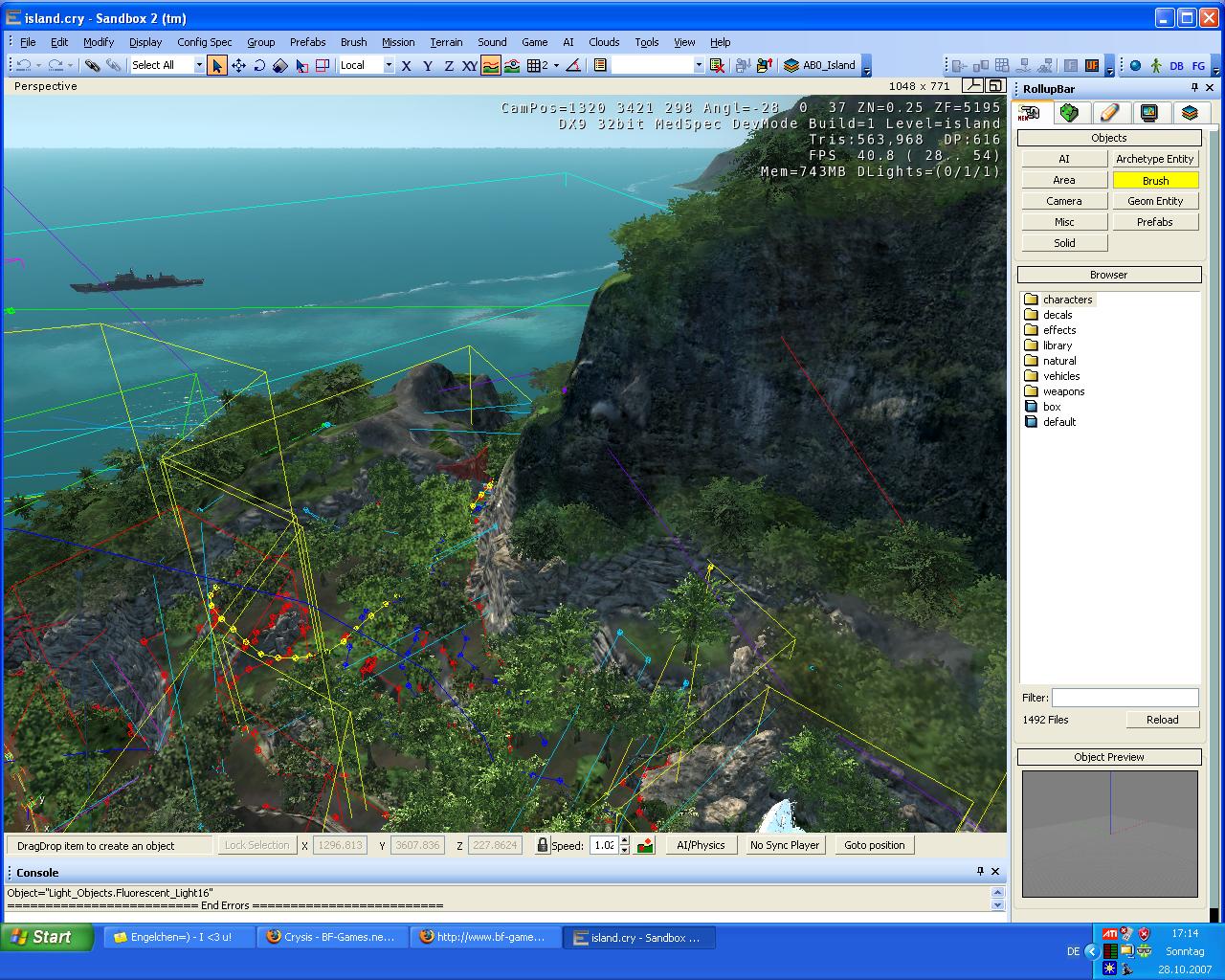
Task: Toggle the AI/Physics button
Action: [x=701, y=845]
